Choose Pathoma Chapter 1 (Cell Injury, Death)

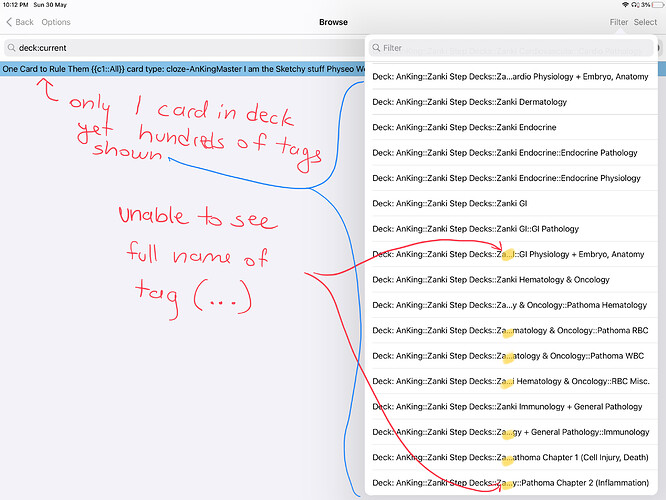(x=511, y=458)
